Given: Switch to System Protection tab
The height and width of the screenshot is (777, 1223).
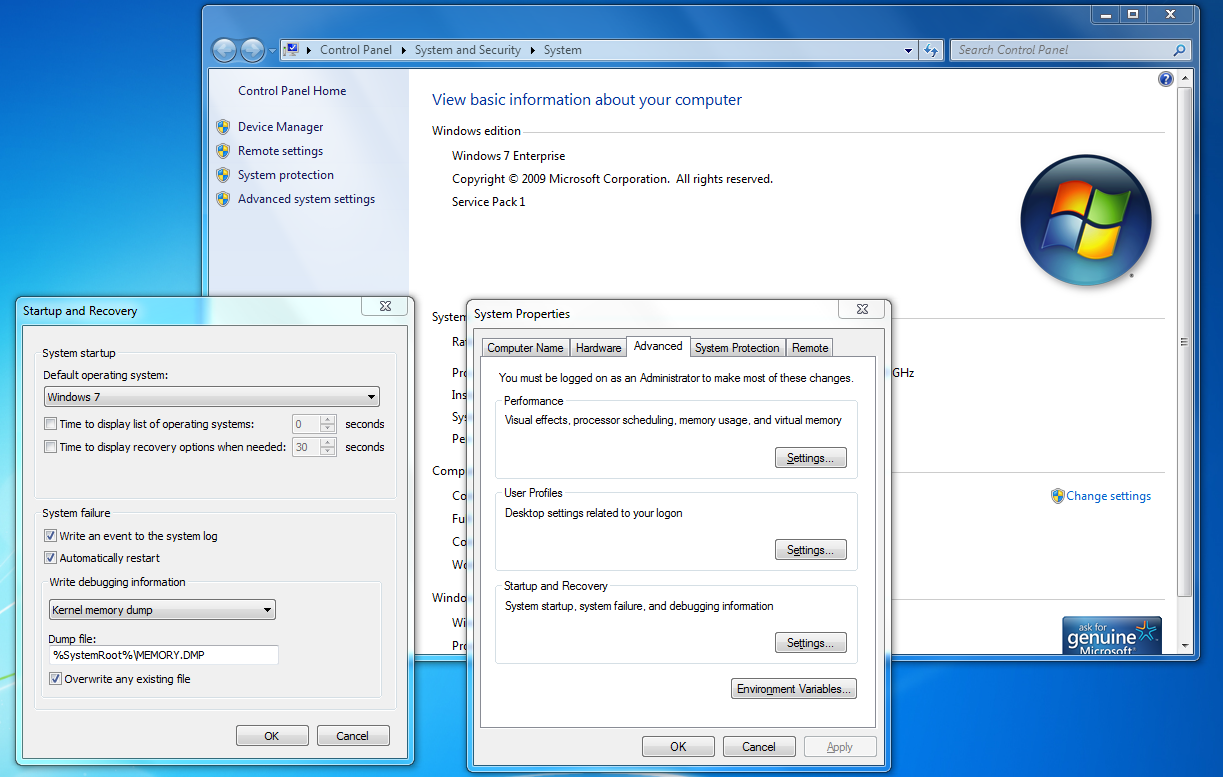Looking at the screenshot, I should tap(737, 348).
